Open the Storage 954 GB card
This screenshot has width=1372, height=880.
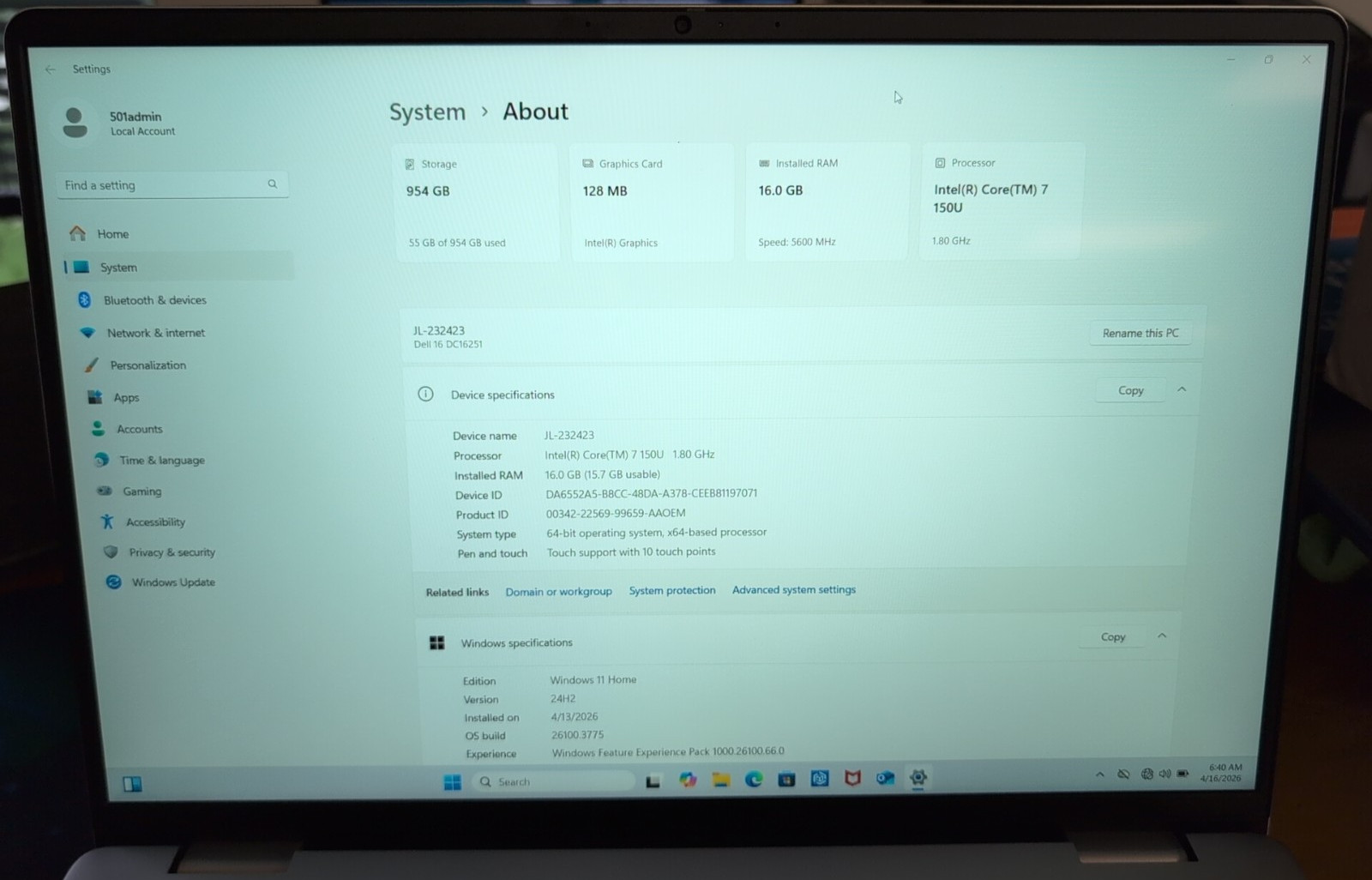477,202
